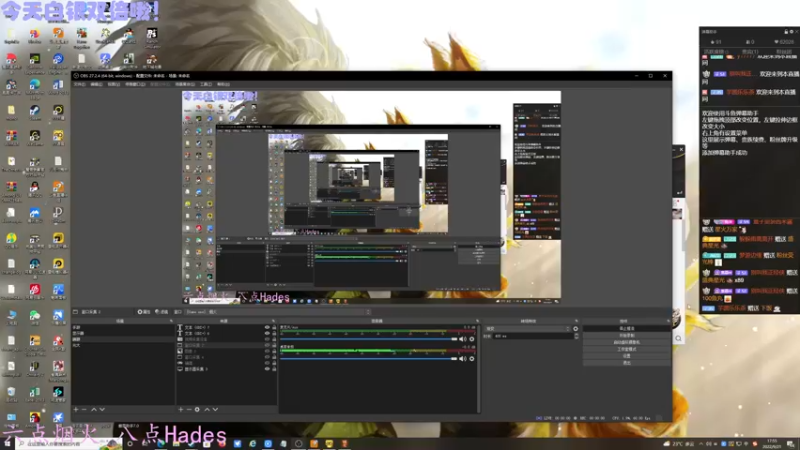Pop out the Audio Mixer dock

[478, 321]
